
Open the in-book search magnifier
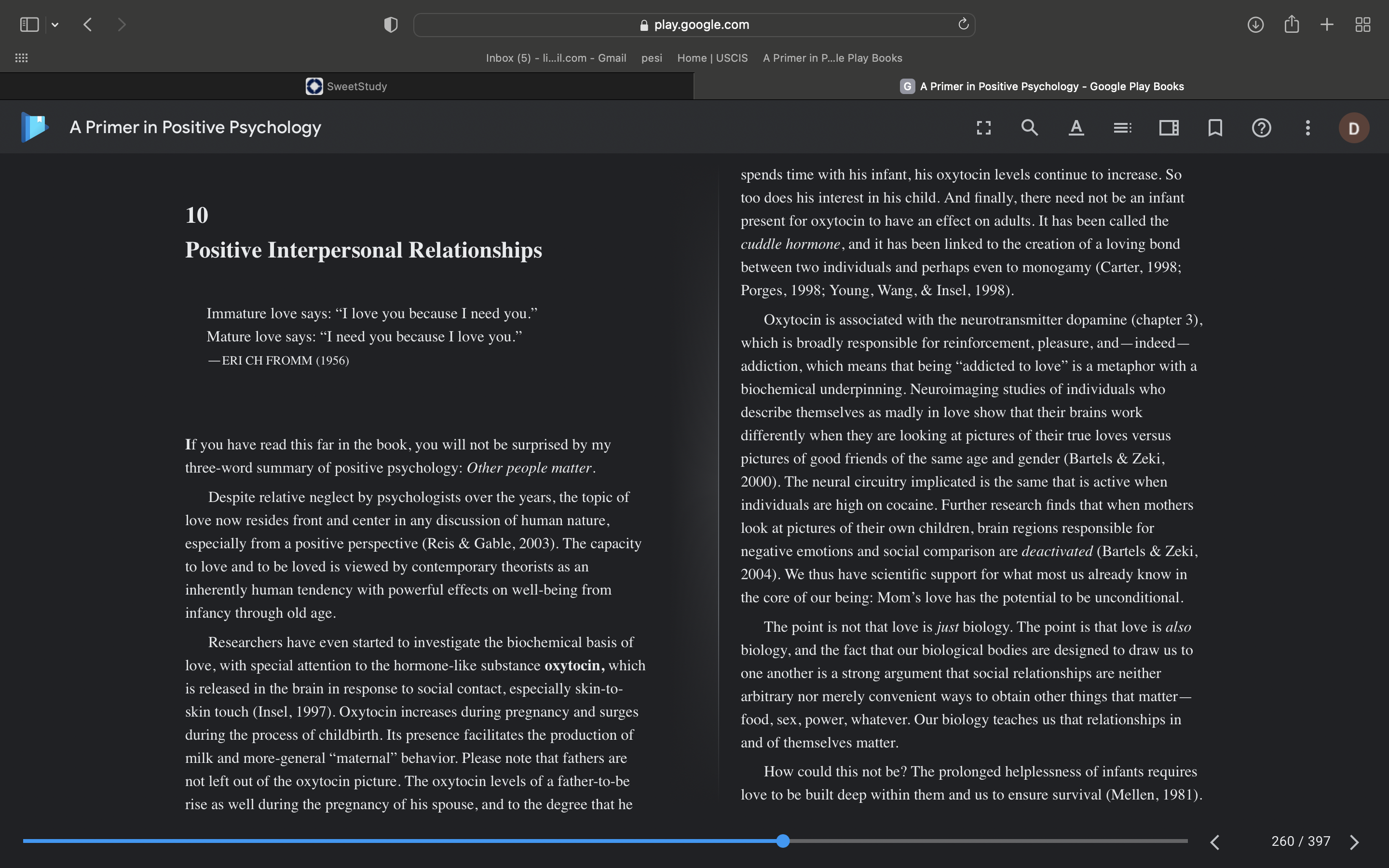tap(1030, 127)
